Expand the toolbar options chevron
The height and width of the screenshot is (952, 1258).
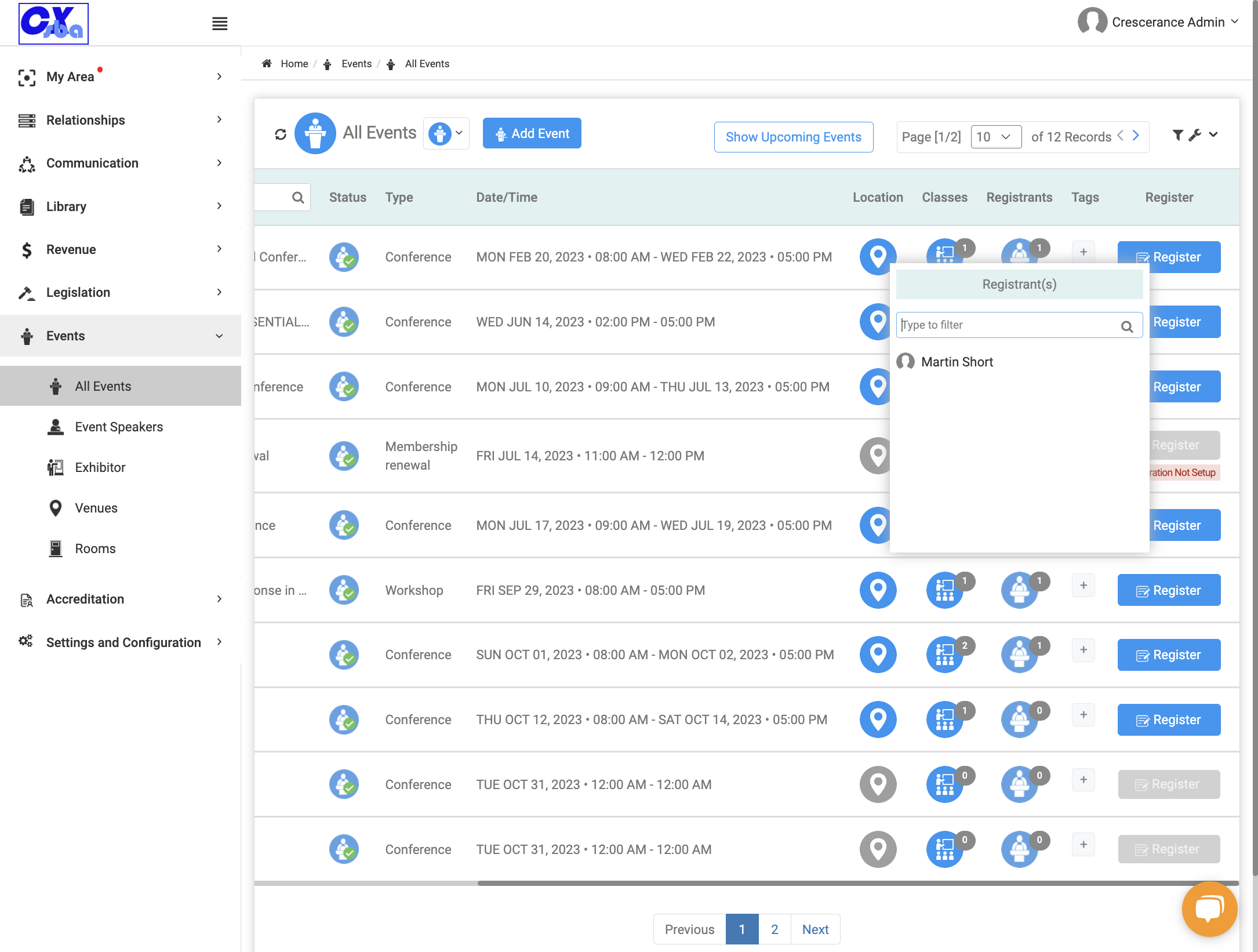[1213, 135]
